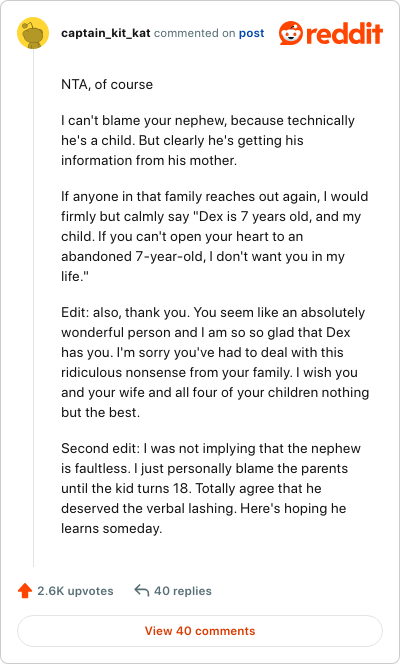The width and height of the screenshot is (400, 664).
Task: Open captain_kit_kat's user profile
Action: click(x=105, y=33)
